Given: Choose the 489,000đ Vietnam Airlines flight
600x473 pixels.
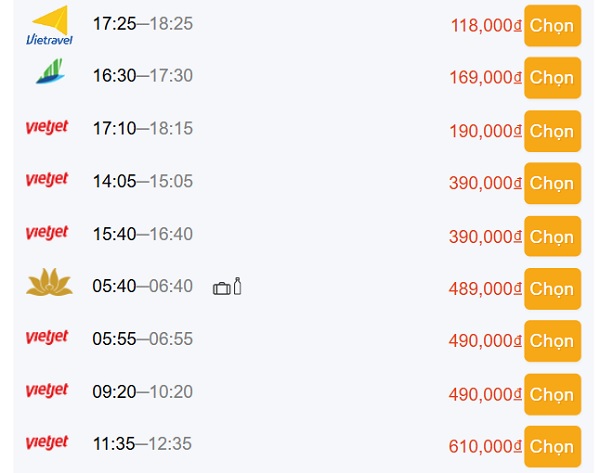Looking at the screenshot, I should (x=552, y=289).
